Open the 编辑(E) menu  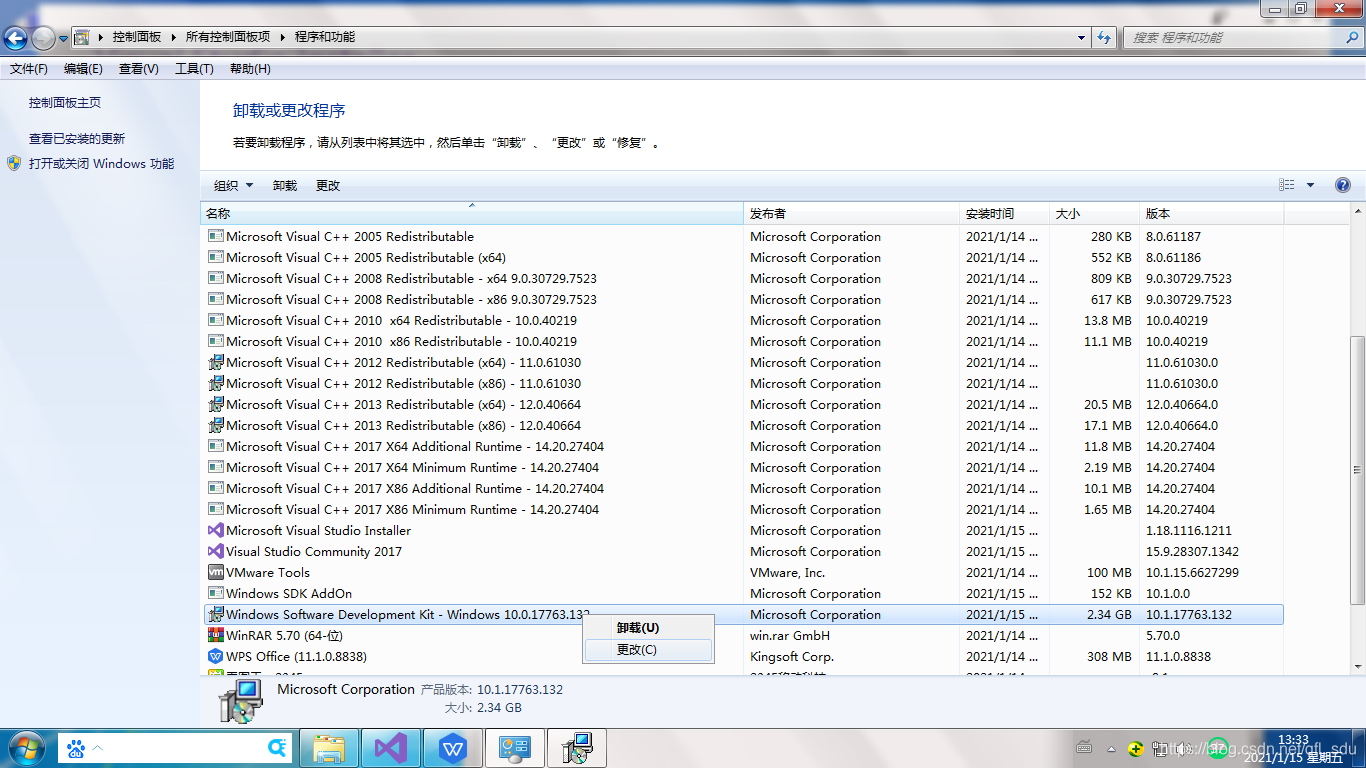83,69
